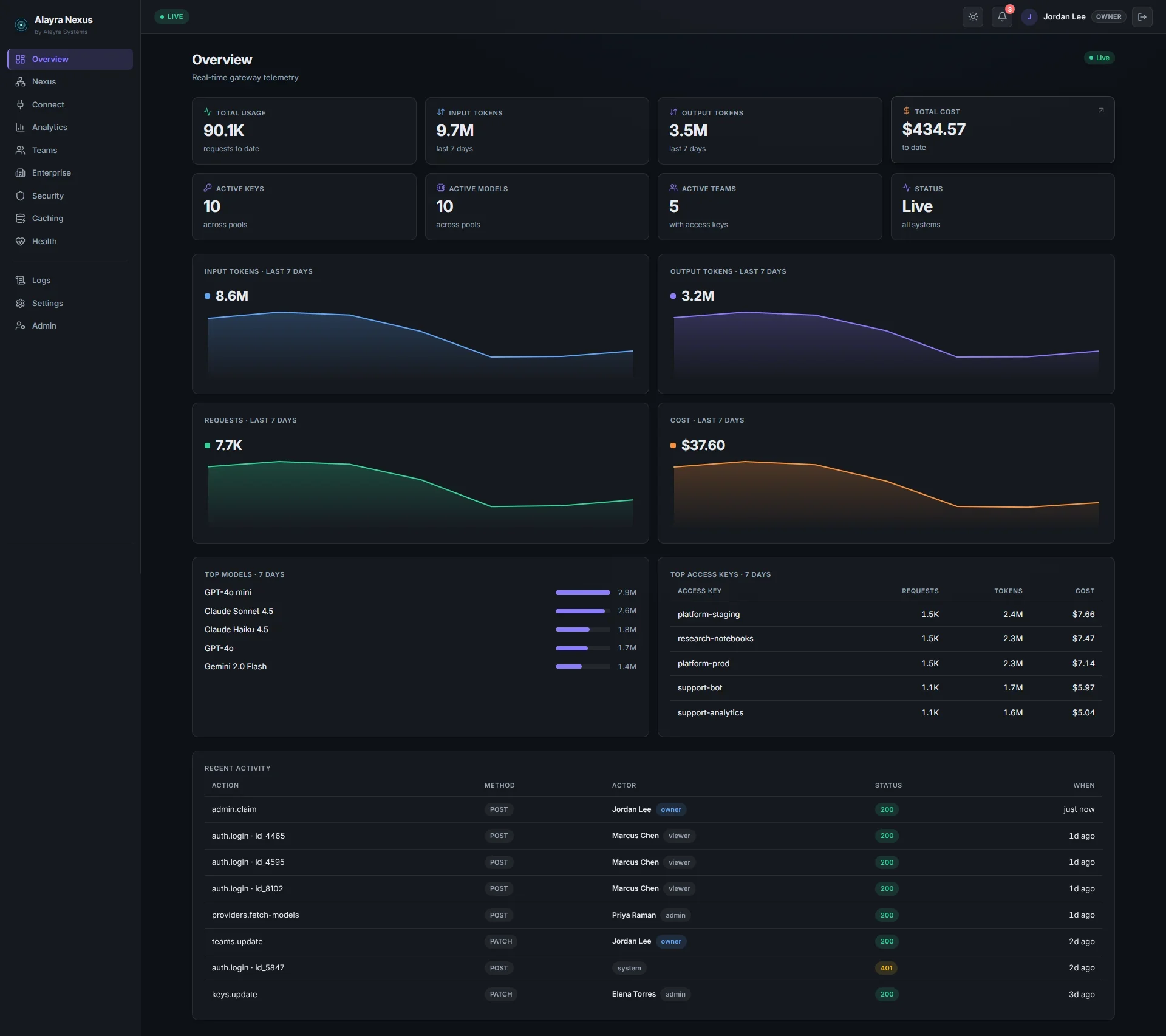The width and height of the screenshot is (1166, 1036).
Task: Click the Gemini 2.0 Flash usage bar
Action: point(582,666)
